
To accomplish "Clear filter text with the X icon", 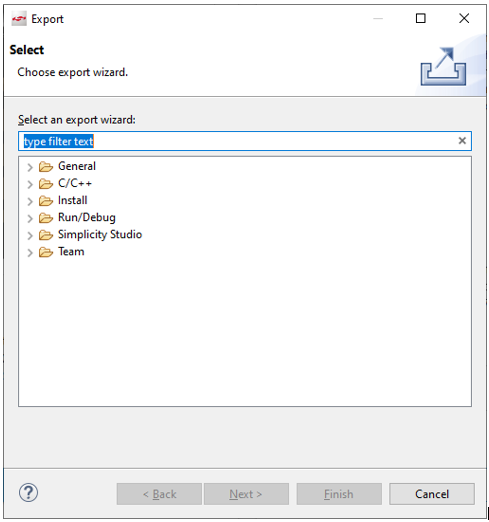I will pyautogui.click(x=462, y=141).
